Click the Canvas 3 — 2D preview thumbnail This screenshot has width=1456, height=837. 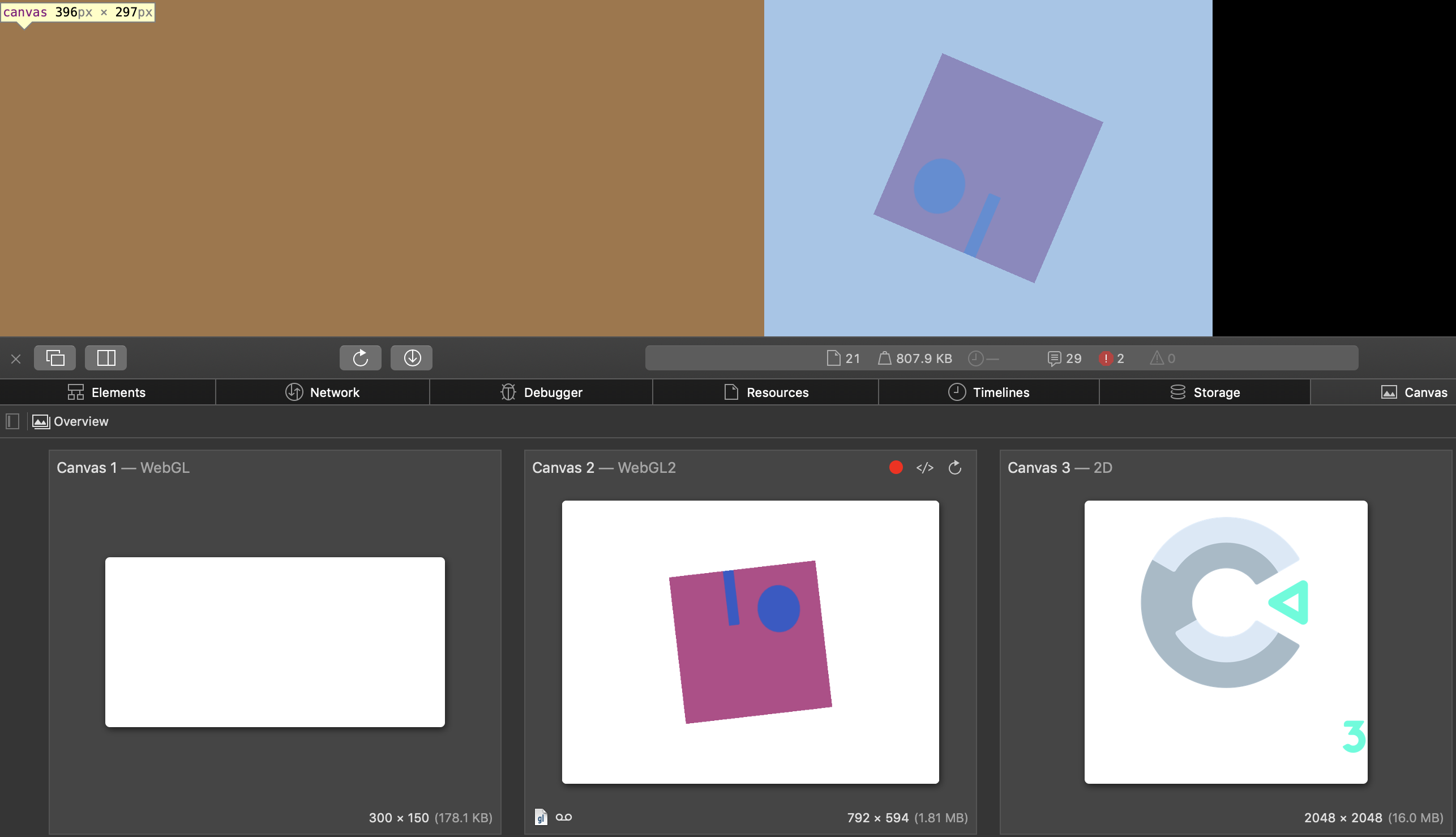pos(1226,642)
